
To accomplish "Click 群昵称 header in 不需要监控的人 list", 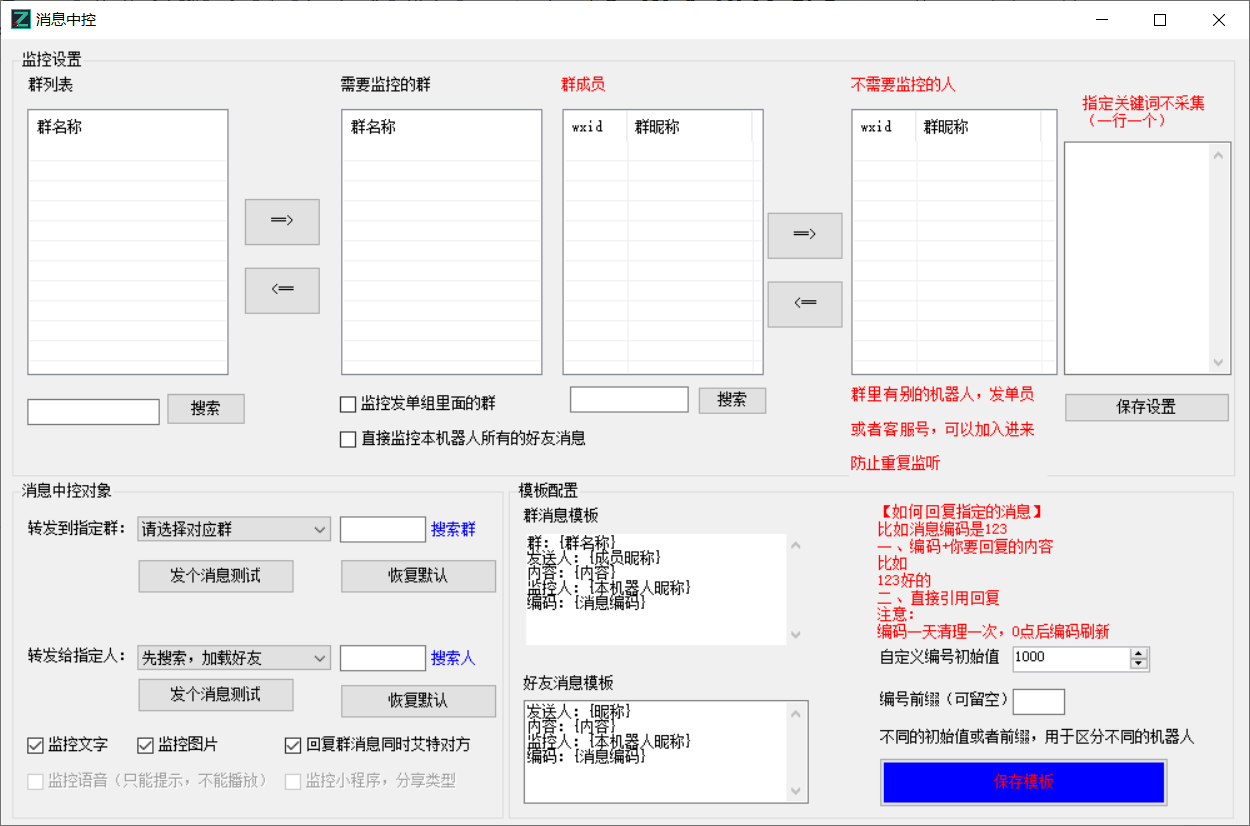I will pos(978,127).
